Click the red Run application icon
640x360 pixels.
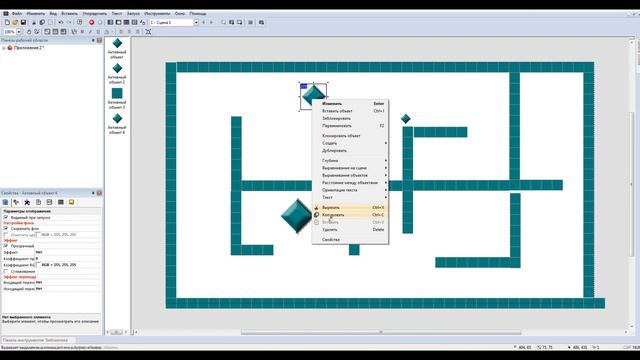coord(91,22)
